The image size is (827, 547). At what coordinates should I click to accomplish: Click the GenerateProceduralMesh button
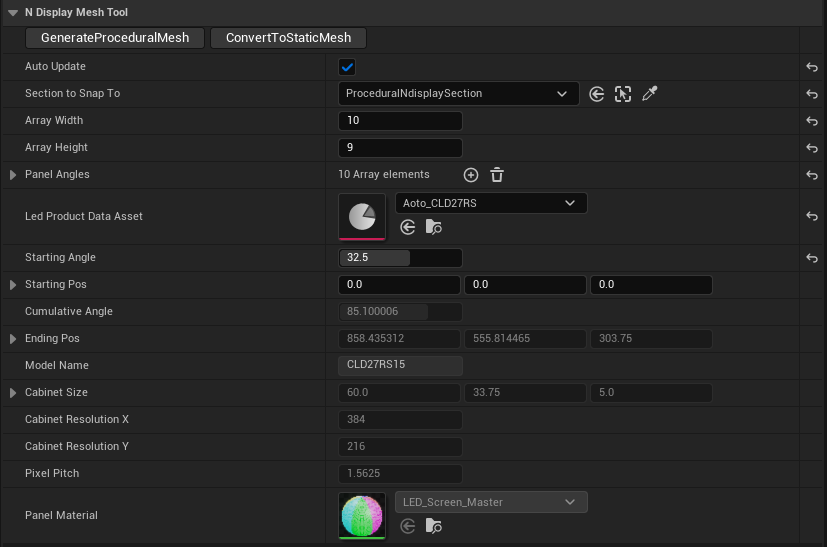[x=115, y=38]
